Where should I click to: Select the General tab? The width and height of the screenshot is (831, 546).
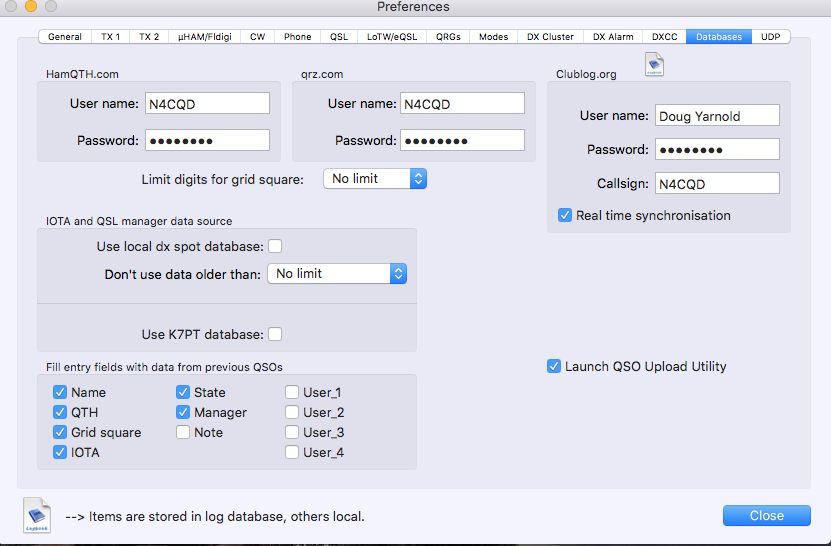pos(65,37)
